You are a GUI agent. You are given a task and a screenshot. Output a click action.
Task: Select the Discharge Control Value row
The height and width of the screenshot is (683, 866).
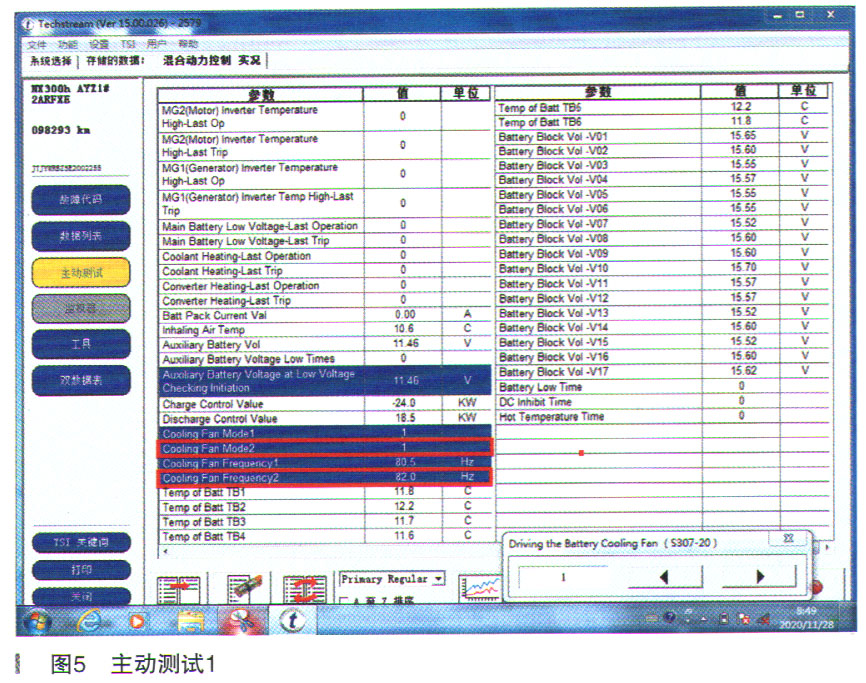coord(325,419)
